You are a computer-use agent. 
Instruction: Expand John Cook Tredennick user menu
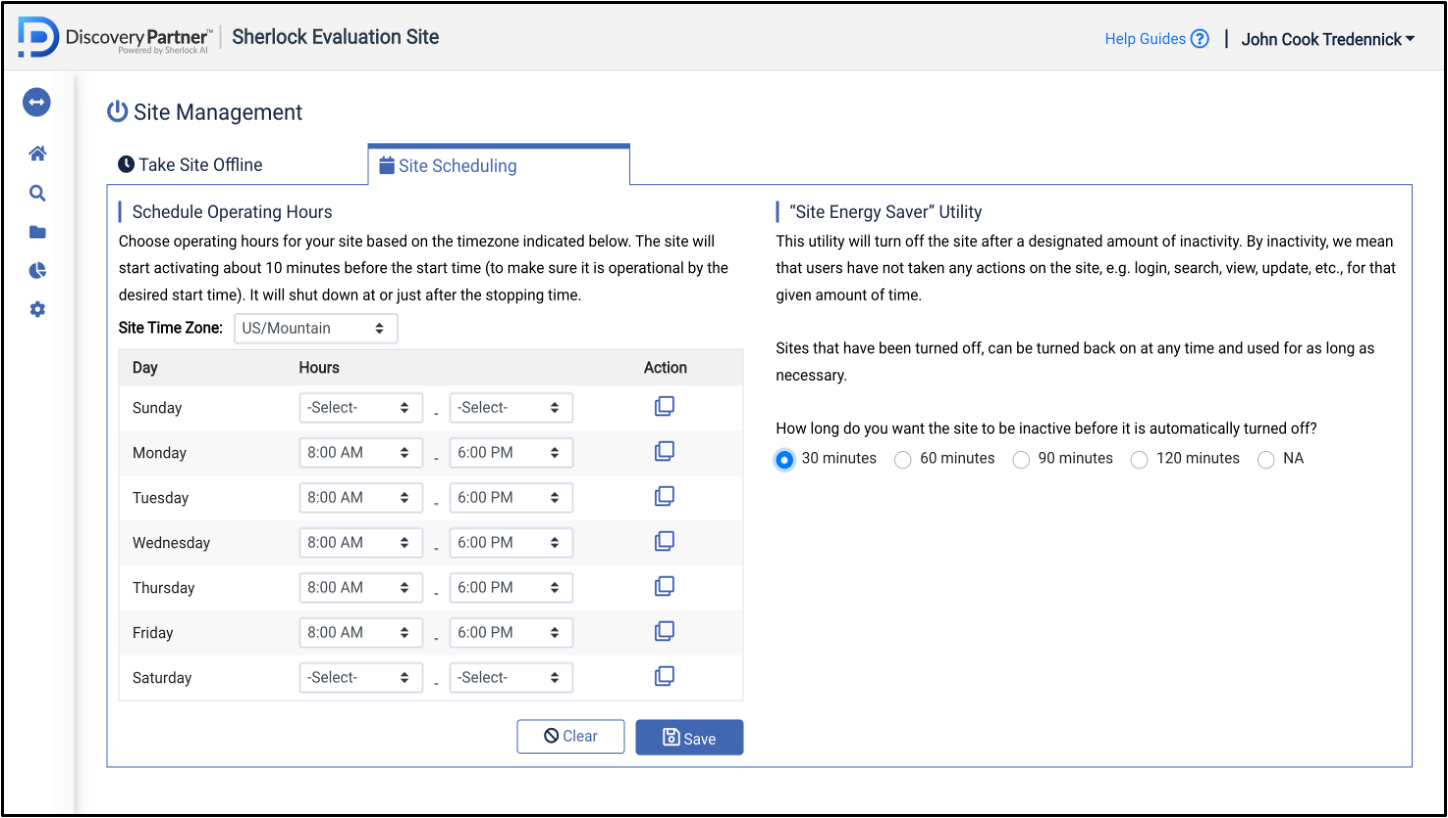[x=1327, y=39]
